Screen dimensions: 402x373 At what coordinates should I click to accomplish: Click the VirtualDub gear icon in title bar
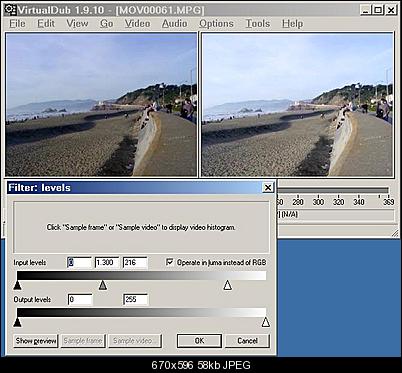10,10
